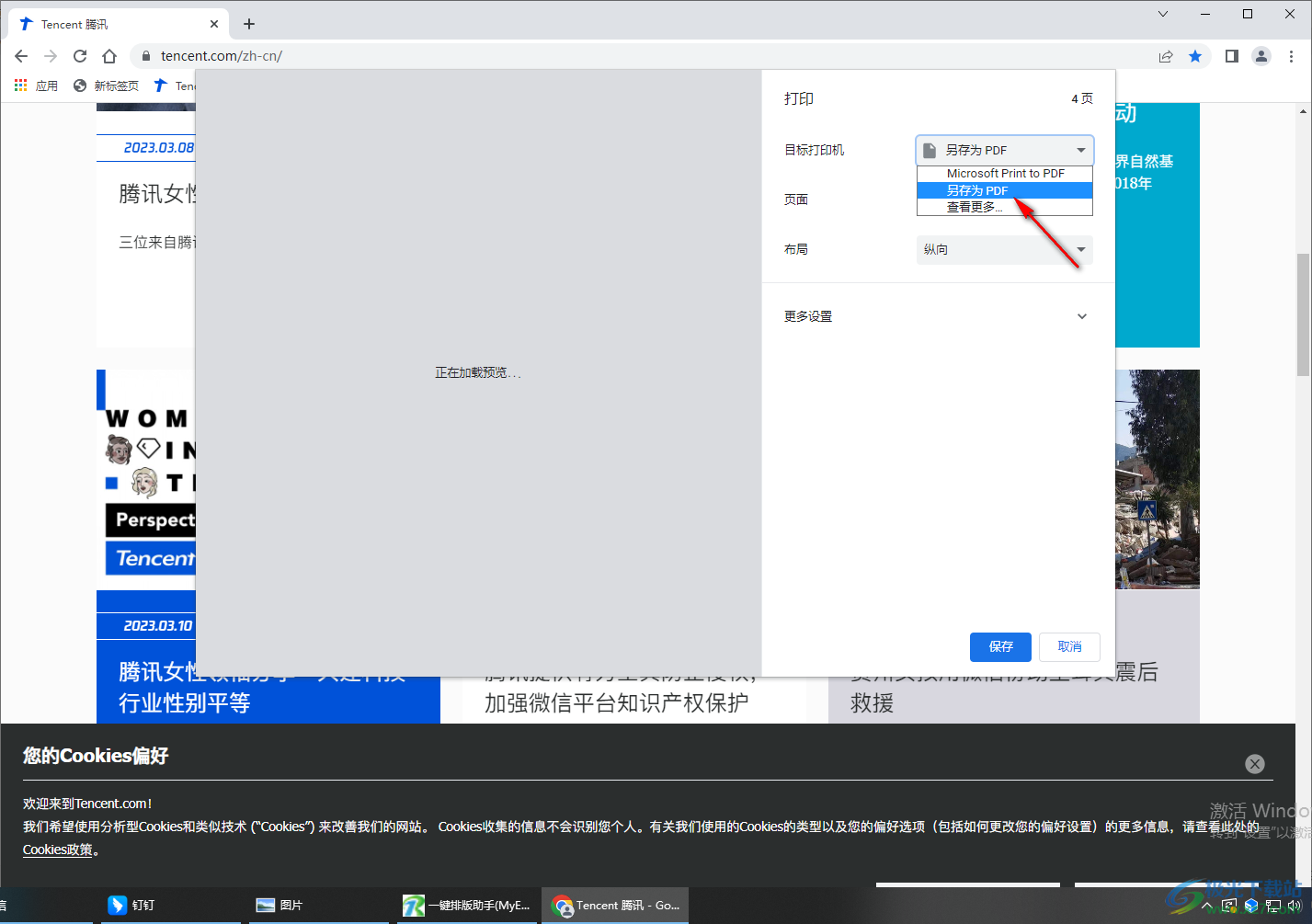Open the earthquake rubble news image
This screenshot has height=924, width=1312.
point(1158,479)
